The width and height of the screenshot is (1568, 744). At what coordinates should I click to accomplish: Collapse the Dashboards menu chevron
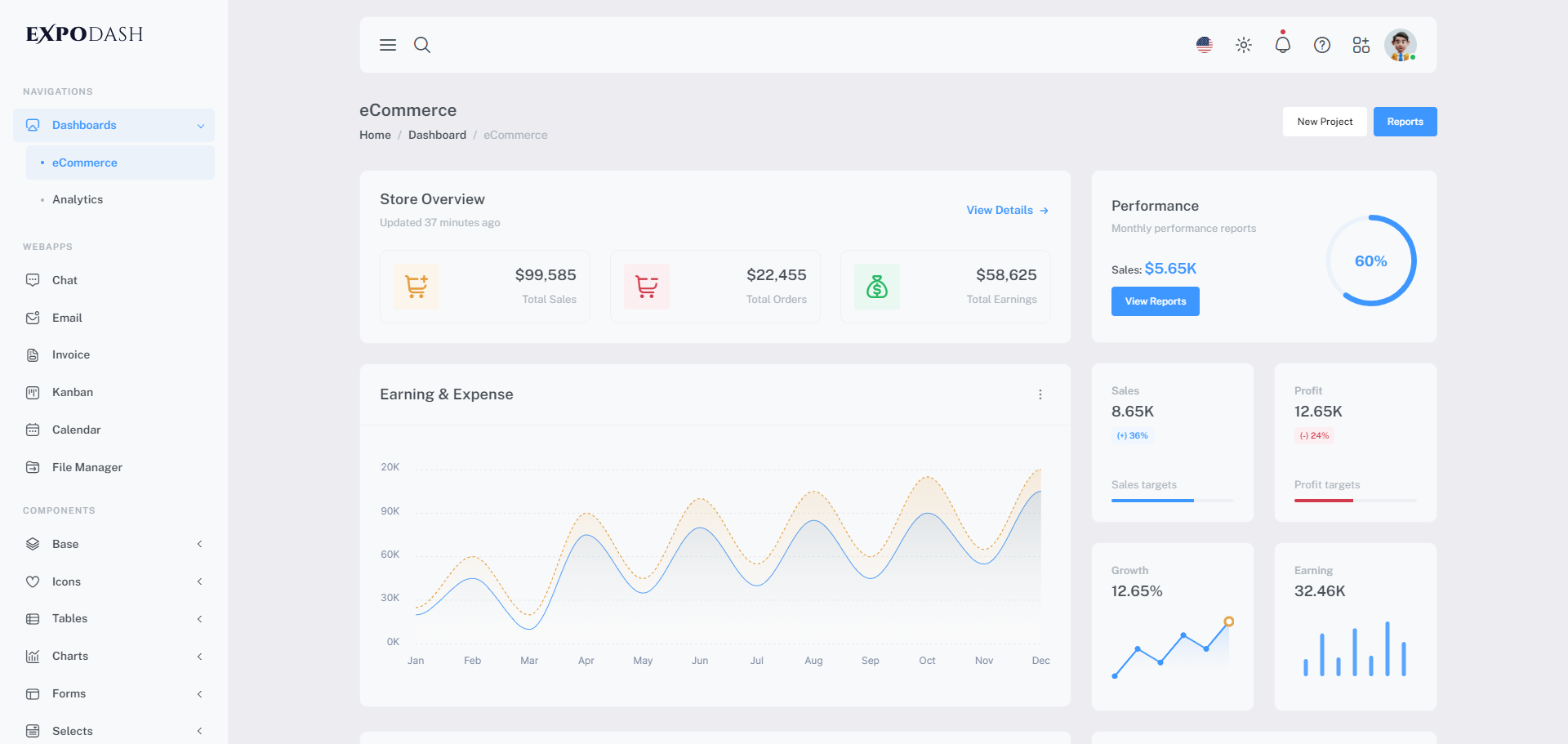coord(201,125)
